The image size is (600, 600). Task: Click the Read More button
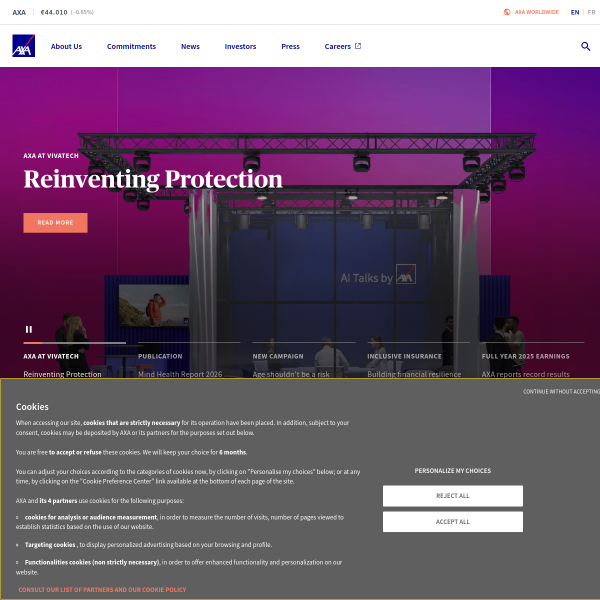[x=55, y=223]
